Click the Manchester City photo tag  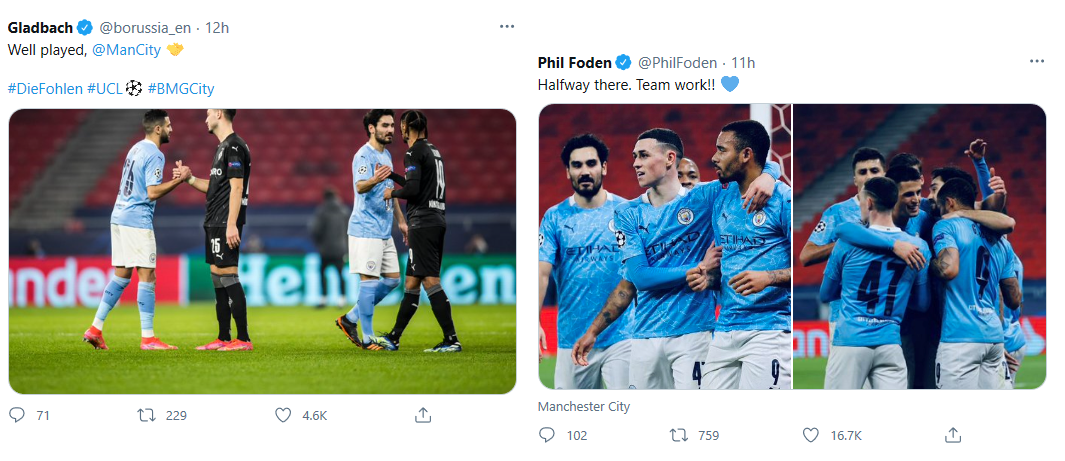tap(584, 407)
